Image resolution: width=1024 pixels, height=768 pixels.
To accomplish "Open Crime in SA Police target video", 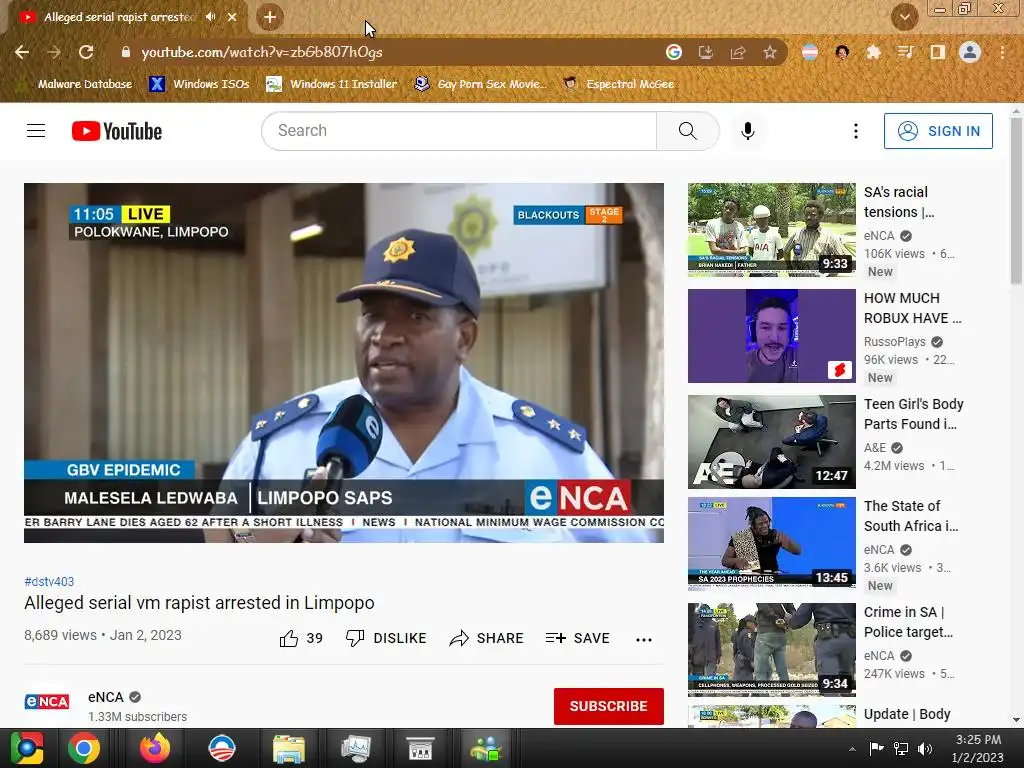I will pyautogui.click(x=771, y=650).
